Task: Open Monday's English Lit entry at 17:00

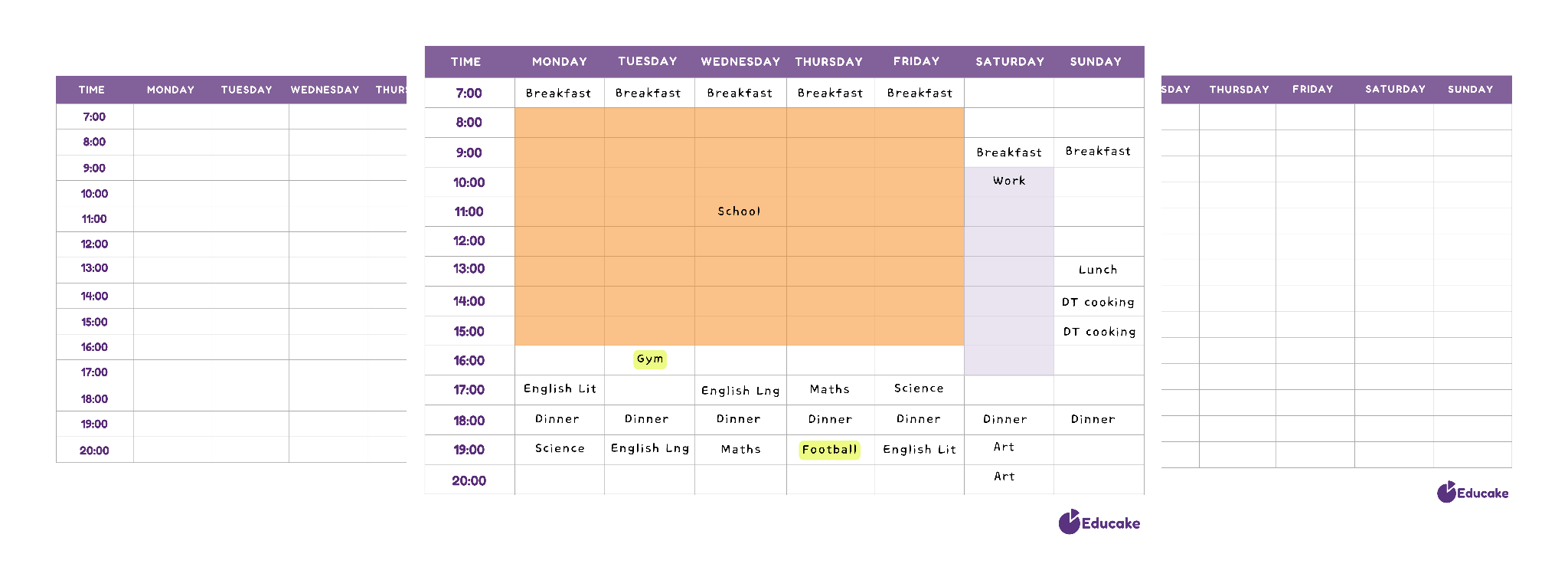Action: [x=560, y=389]
